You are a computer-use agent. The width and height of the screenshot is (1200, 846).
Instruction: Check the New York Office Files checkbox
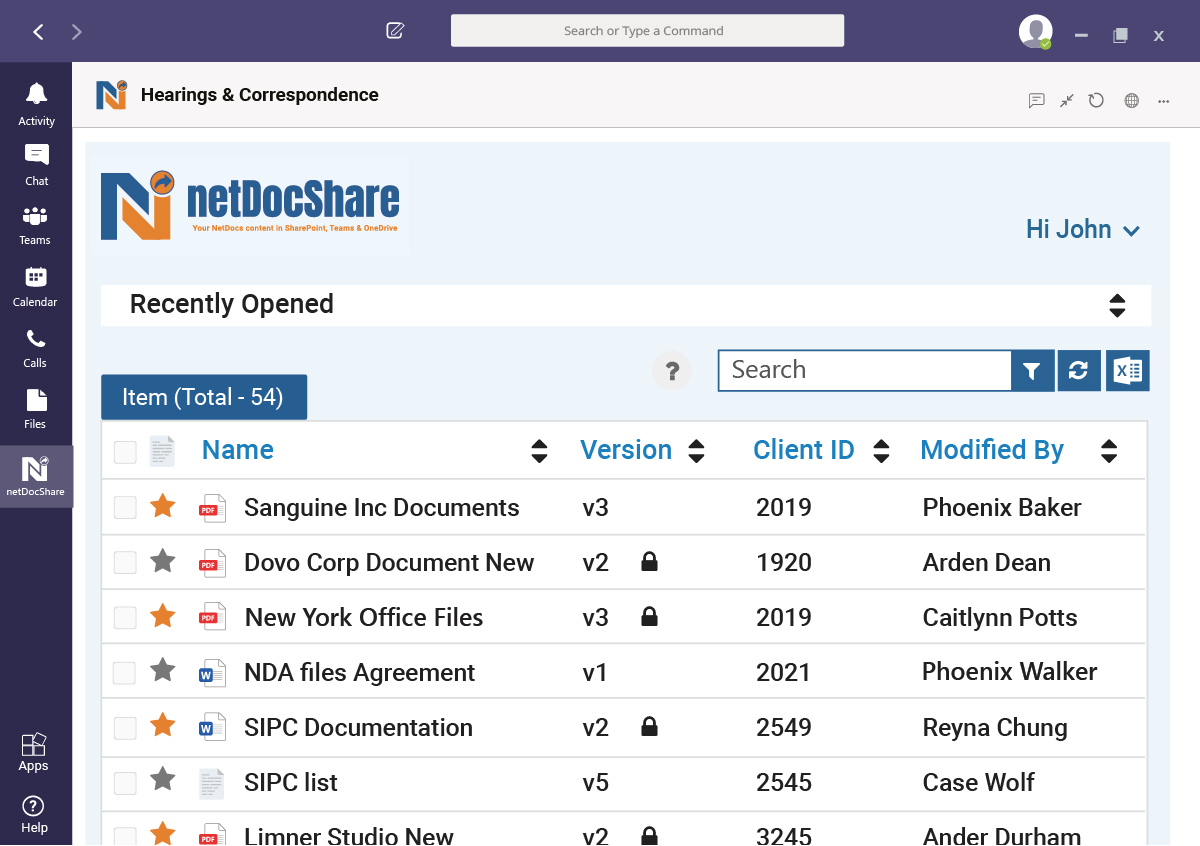click(125, 618)
